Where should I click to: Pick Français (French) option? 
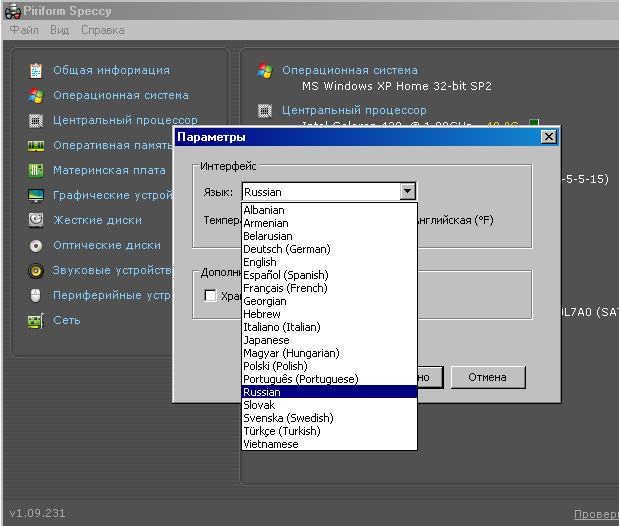(329, 288)
